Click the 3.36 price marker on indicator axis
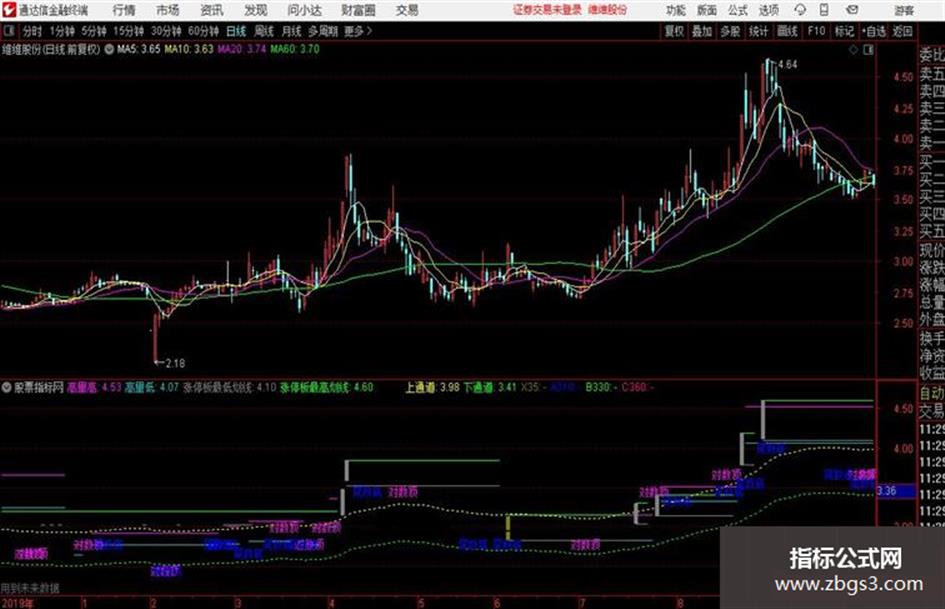Image resolution: width=945 pixels, height=609 pixels. click(888, 491)
